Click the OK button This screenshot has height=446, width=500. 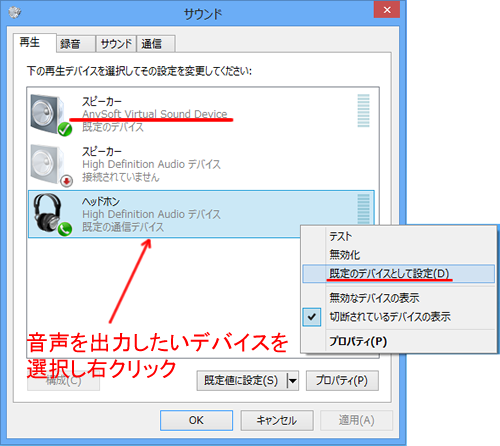pos(196,420)
